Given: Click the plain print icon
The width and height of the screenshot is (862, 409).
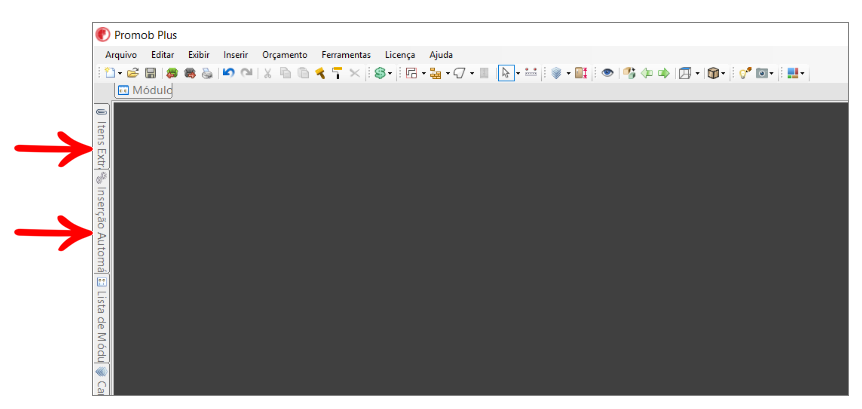Looking at the screenshot, I should 207,73.
